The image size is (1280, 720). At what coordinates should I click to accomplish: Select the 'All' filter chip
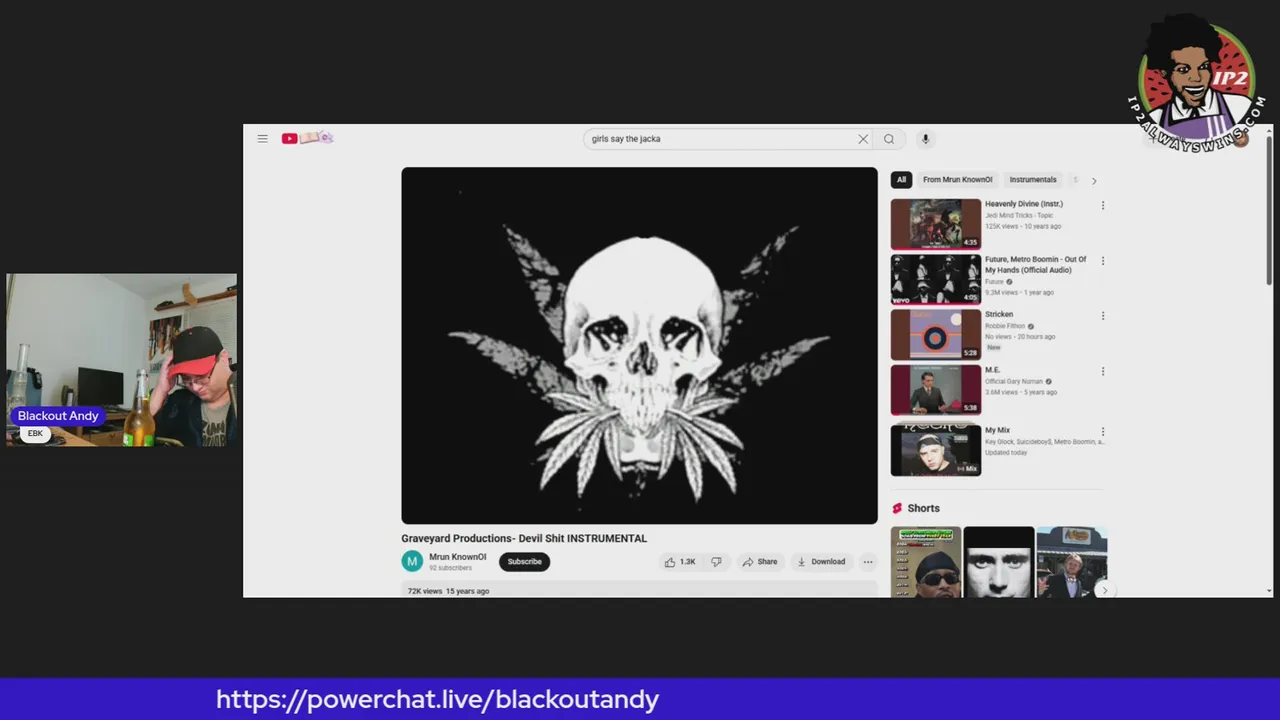point(901,180)
